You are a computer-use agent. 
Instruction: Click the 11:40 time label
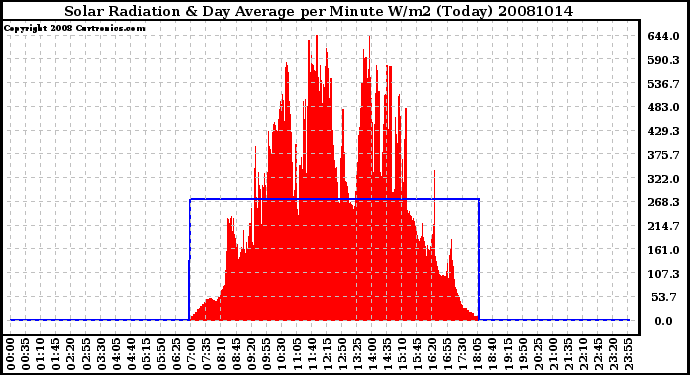312,354
